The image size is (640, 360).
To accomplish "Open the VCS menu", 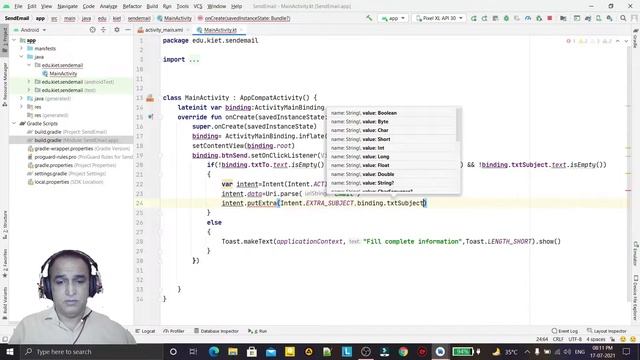I will pos(198,6).
